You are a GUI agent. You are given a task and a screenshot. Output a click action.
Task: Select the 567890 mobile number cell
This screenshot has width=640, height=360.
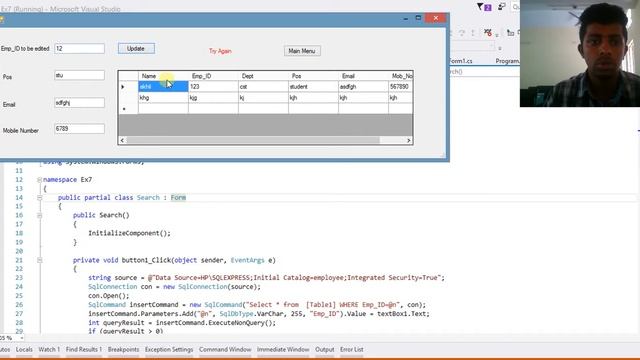coord(400,87)
